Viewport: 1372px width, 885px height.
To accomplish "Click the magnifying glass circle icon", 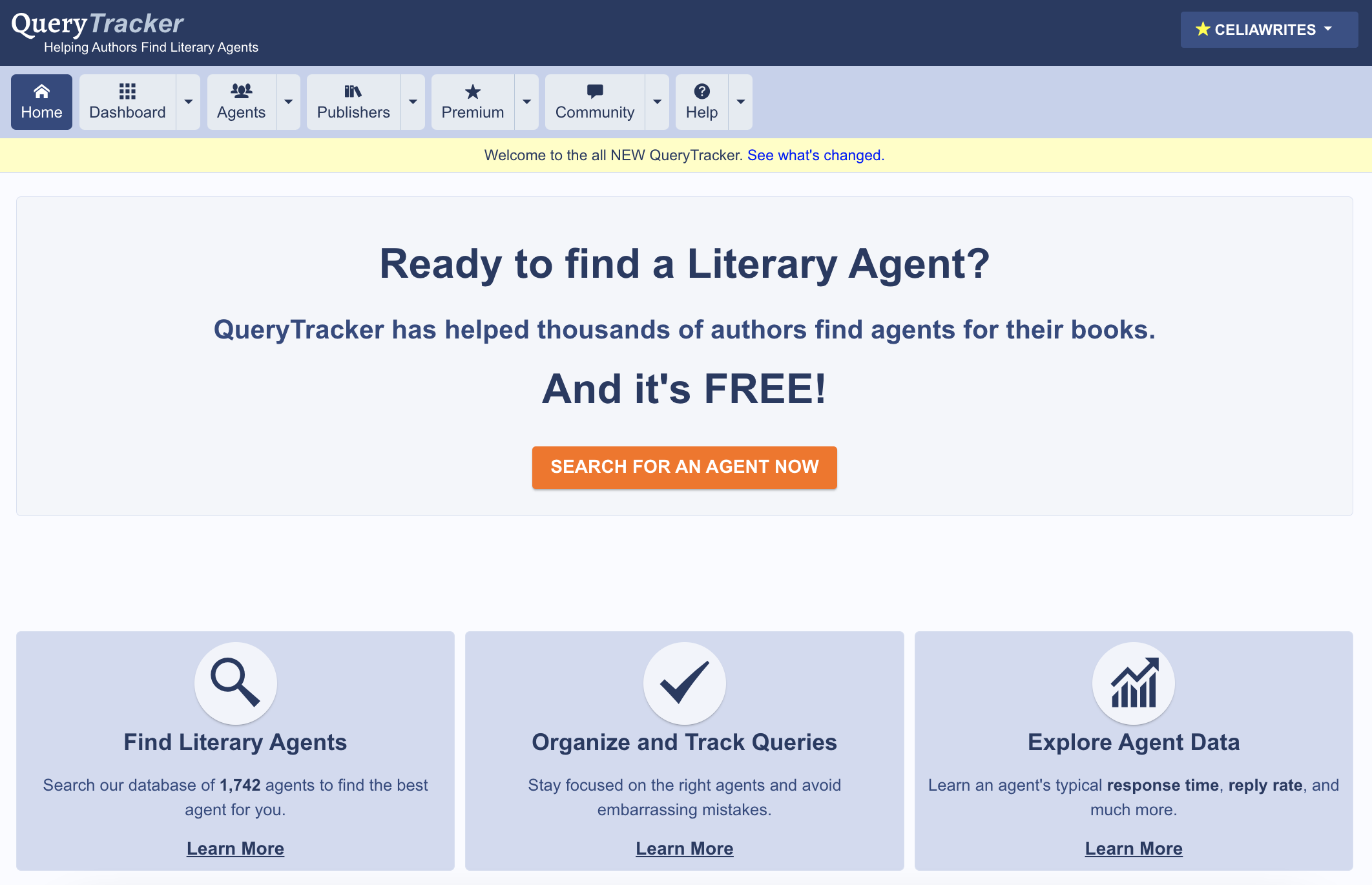I will click(x=235, y=683).
